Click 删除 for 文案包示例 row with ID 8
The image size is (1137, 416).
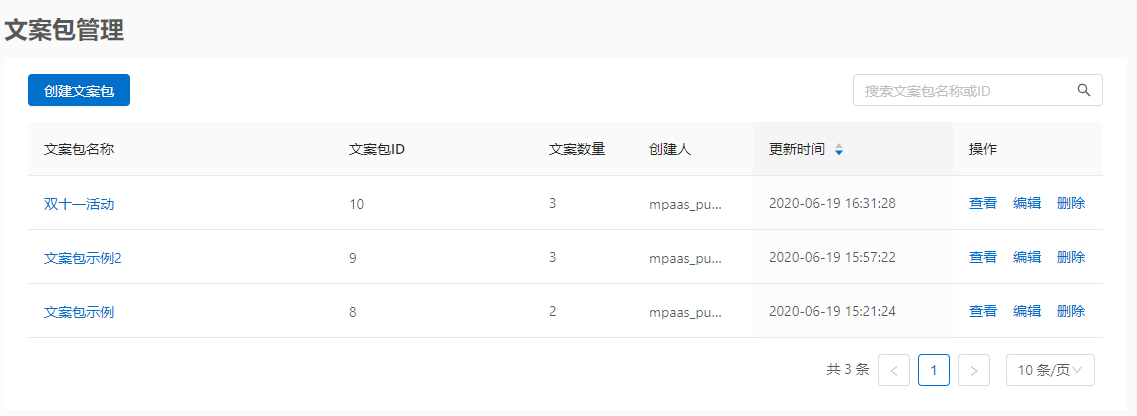pyautogui.click(x=1071, y=312)
